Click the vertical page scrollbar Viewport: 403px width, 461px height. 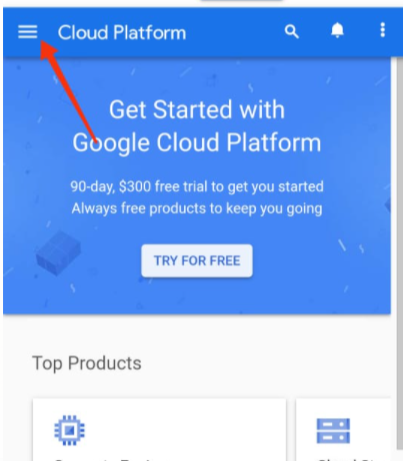click(399, 253)
